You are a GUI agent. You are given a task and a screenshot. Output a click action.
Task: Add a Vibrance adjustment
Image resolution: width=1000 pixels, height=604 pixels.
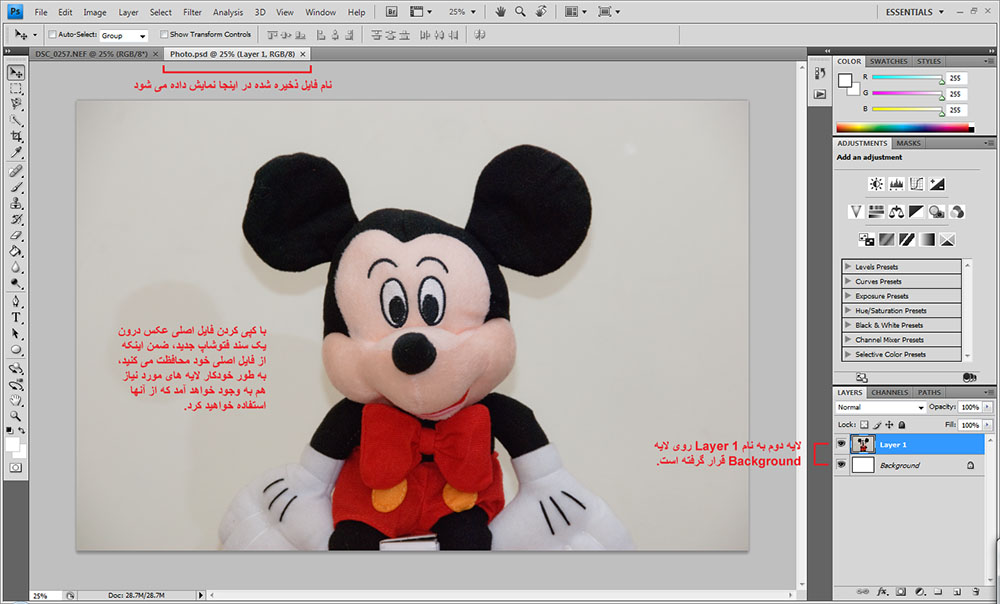pos(856,212)
